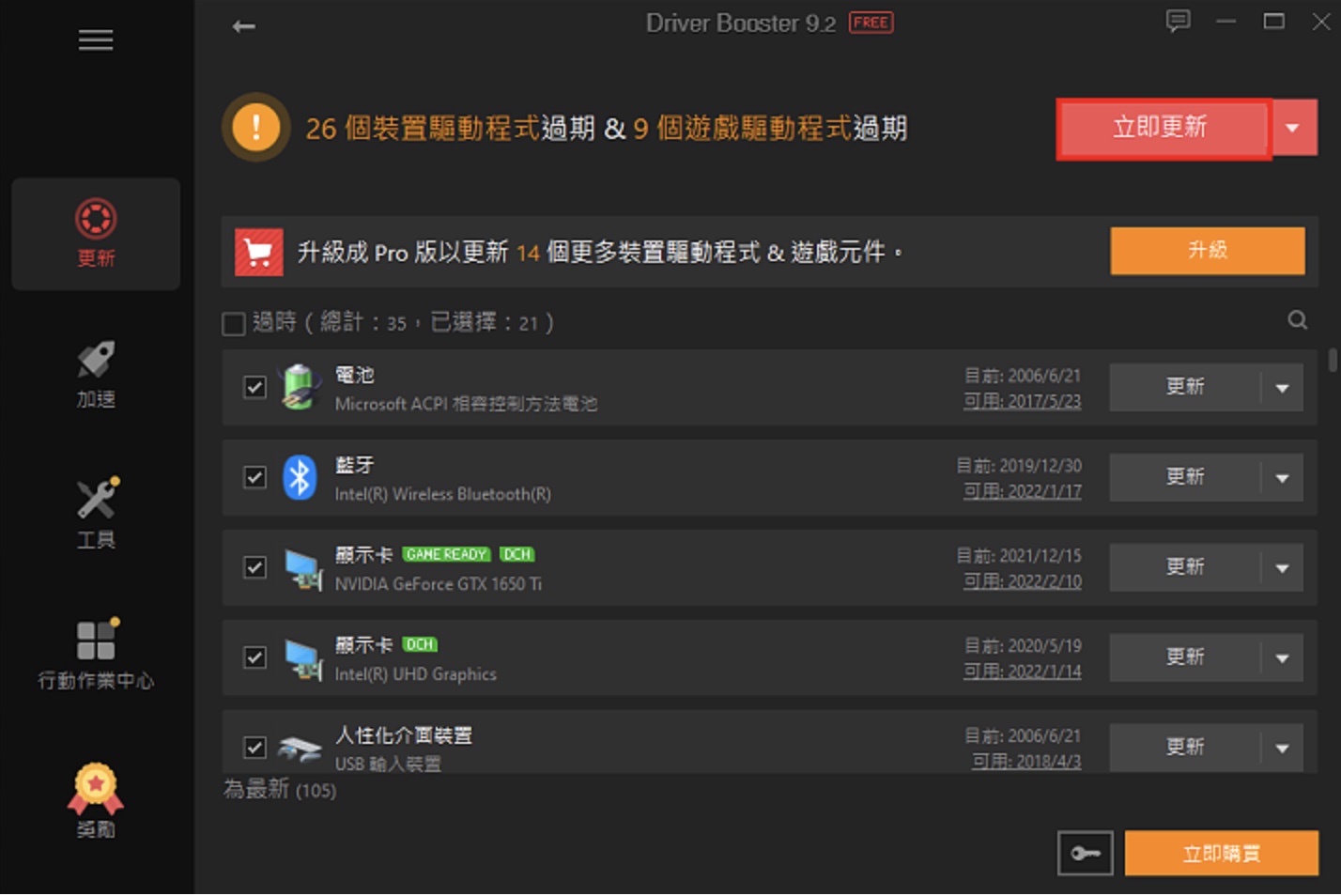1341x896 pixels.
Task: Uncheck the NVIDIA GeForce GTX 1650 Ti checkbox
Action: point(254,567)
